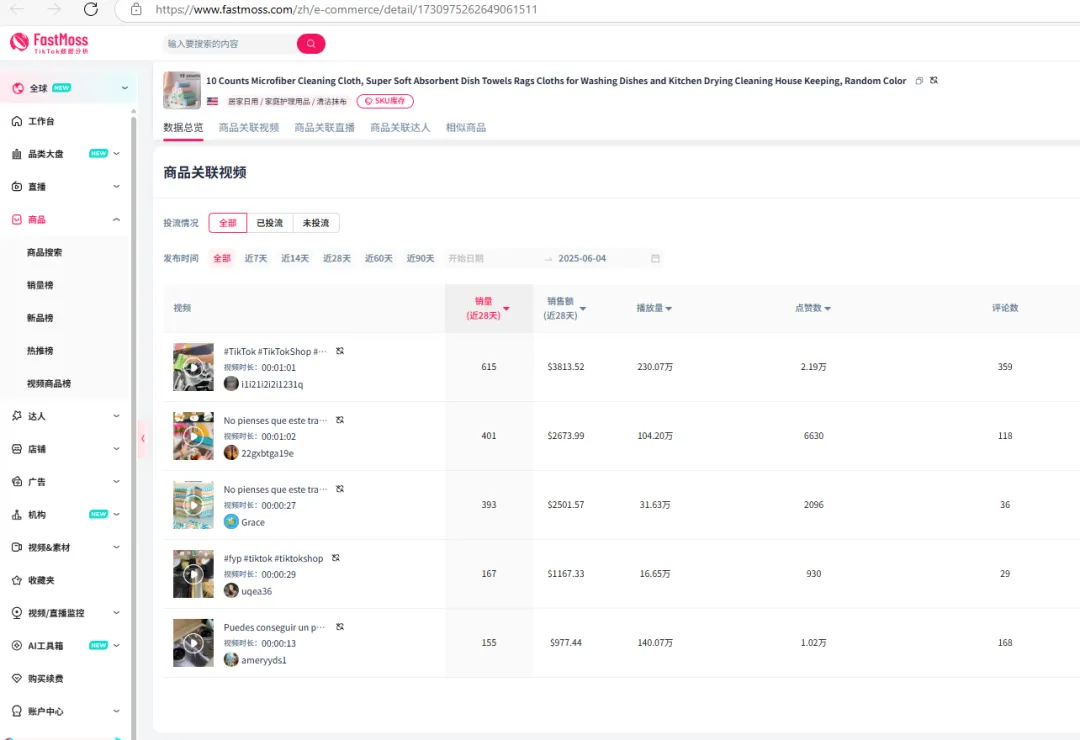
Task: Click the site lock icon in address bar
Action: [x=136, y=10]
